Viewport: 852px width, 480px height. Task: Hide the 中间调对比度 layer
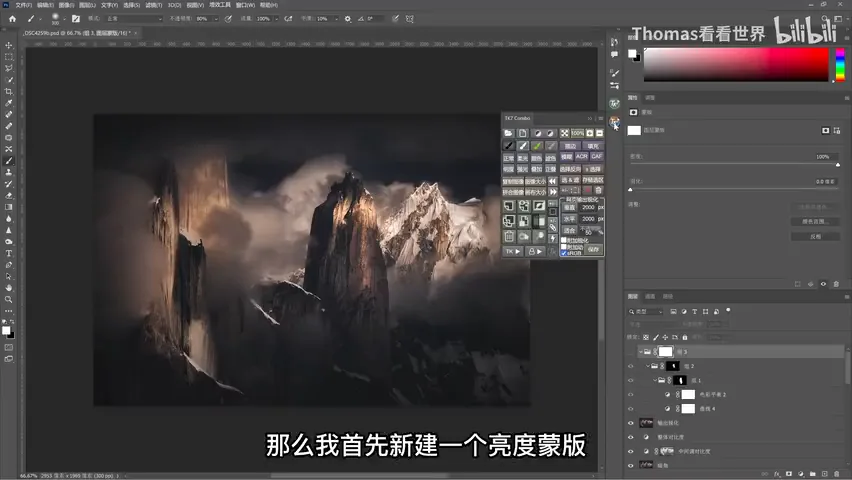coord(631,451)
